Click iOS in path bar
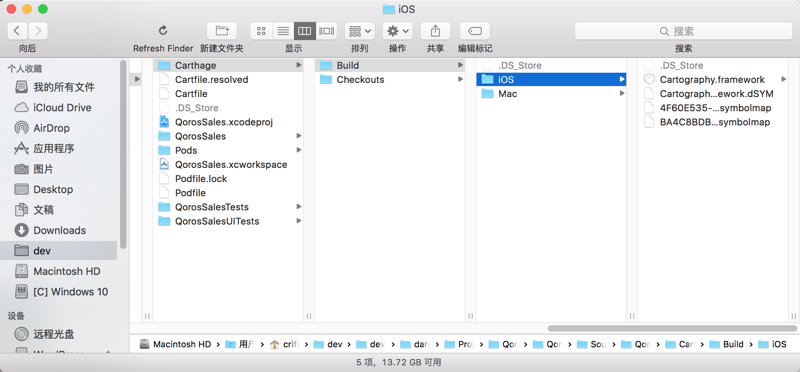The height and width of the screenshot is (372, 800). [x=772, y=344]
